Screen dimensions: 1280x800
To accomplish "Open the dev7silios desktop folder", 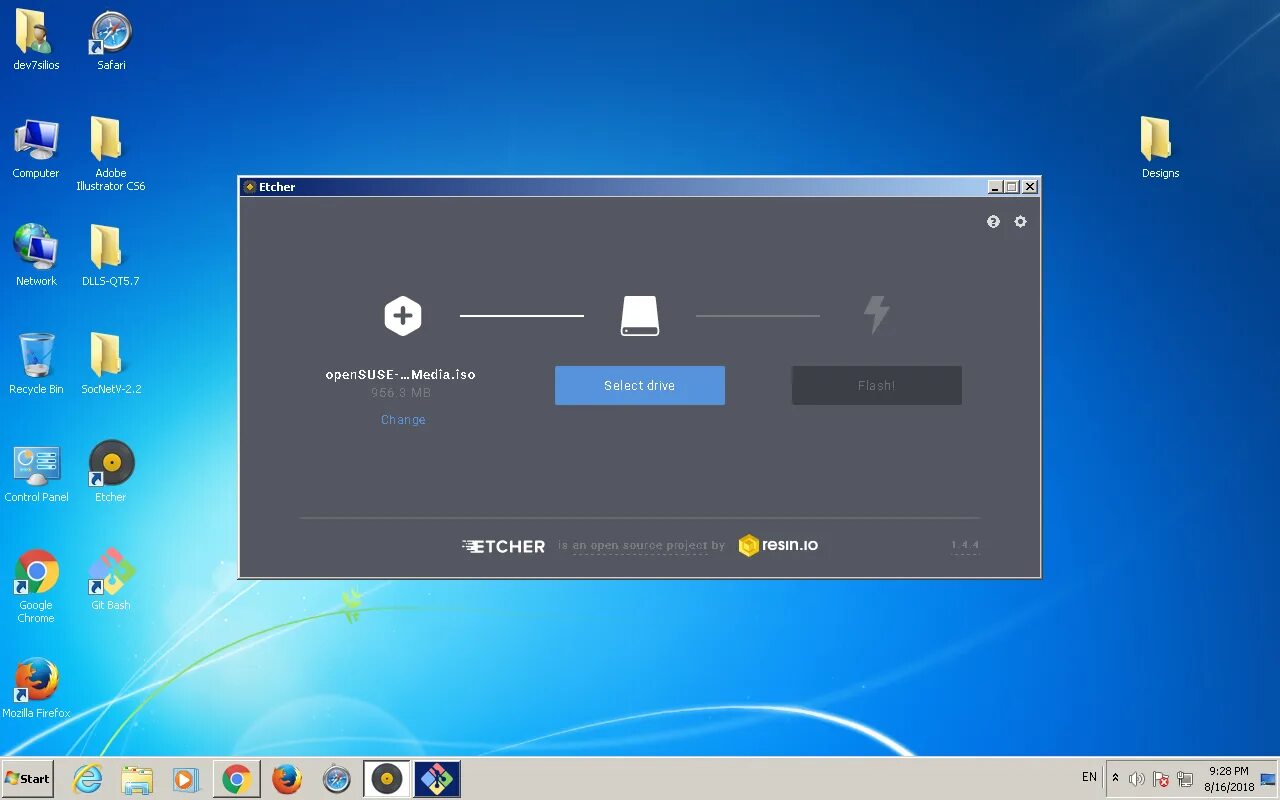I will click(36, 41).
